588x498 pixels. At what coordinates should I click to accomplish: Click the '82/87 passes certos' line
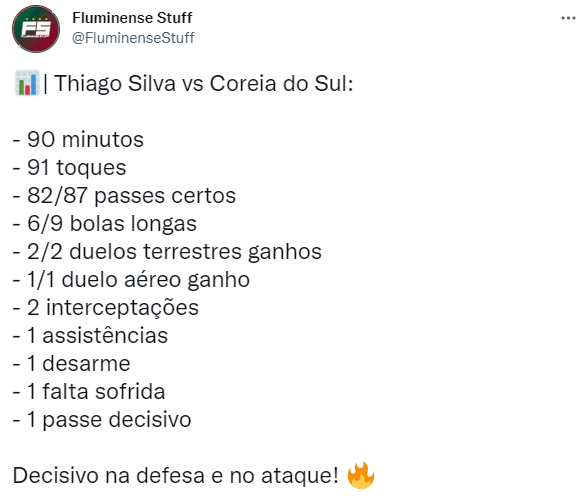[124, 195]
